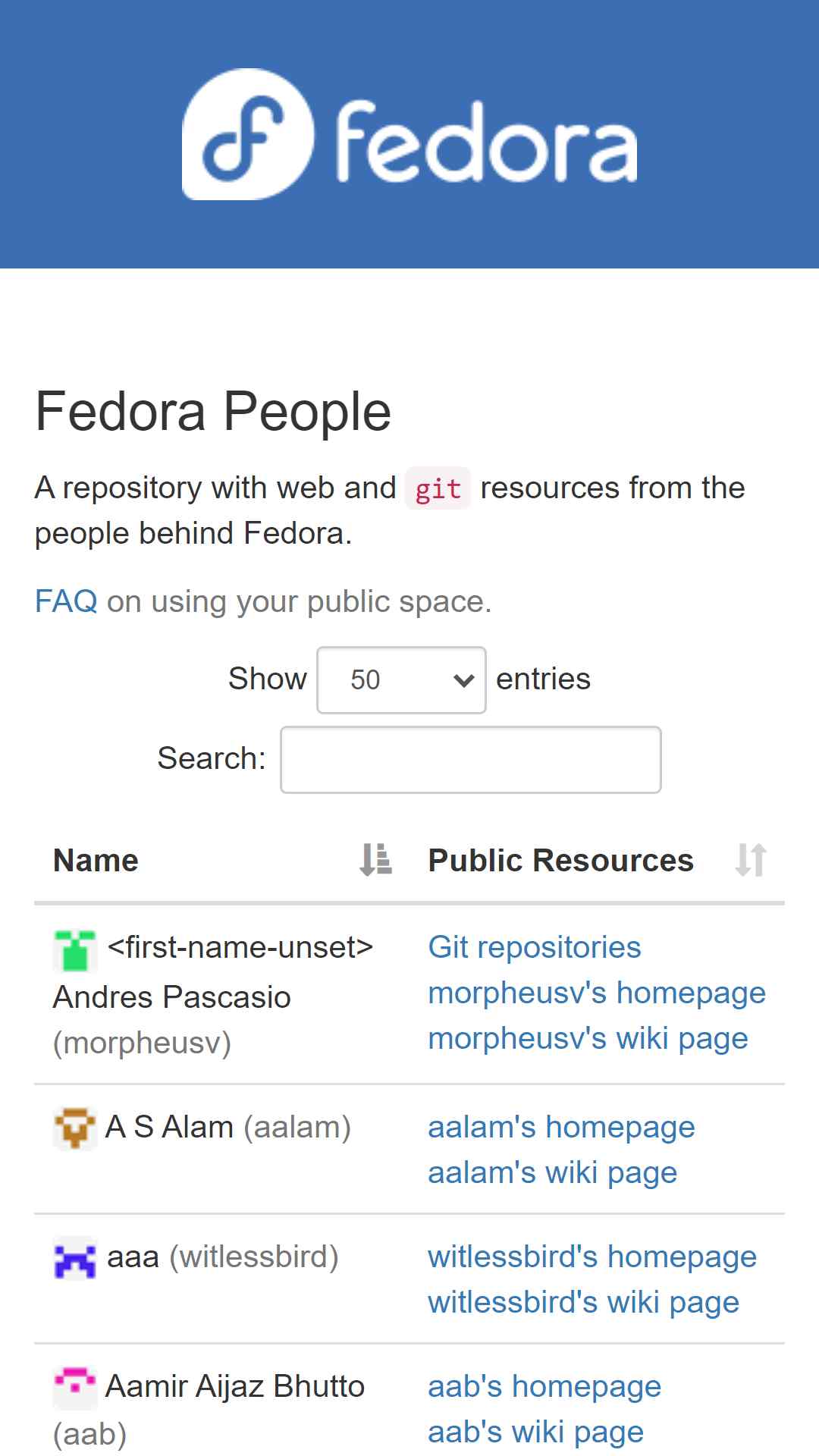Click the blue avatar for witlessbird
Screen dimensions: 819x1456
tap(75, 1259)
